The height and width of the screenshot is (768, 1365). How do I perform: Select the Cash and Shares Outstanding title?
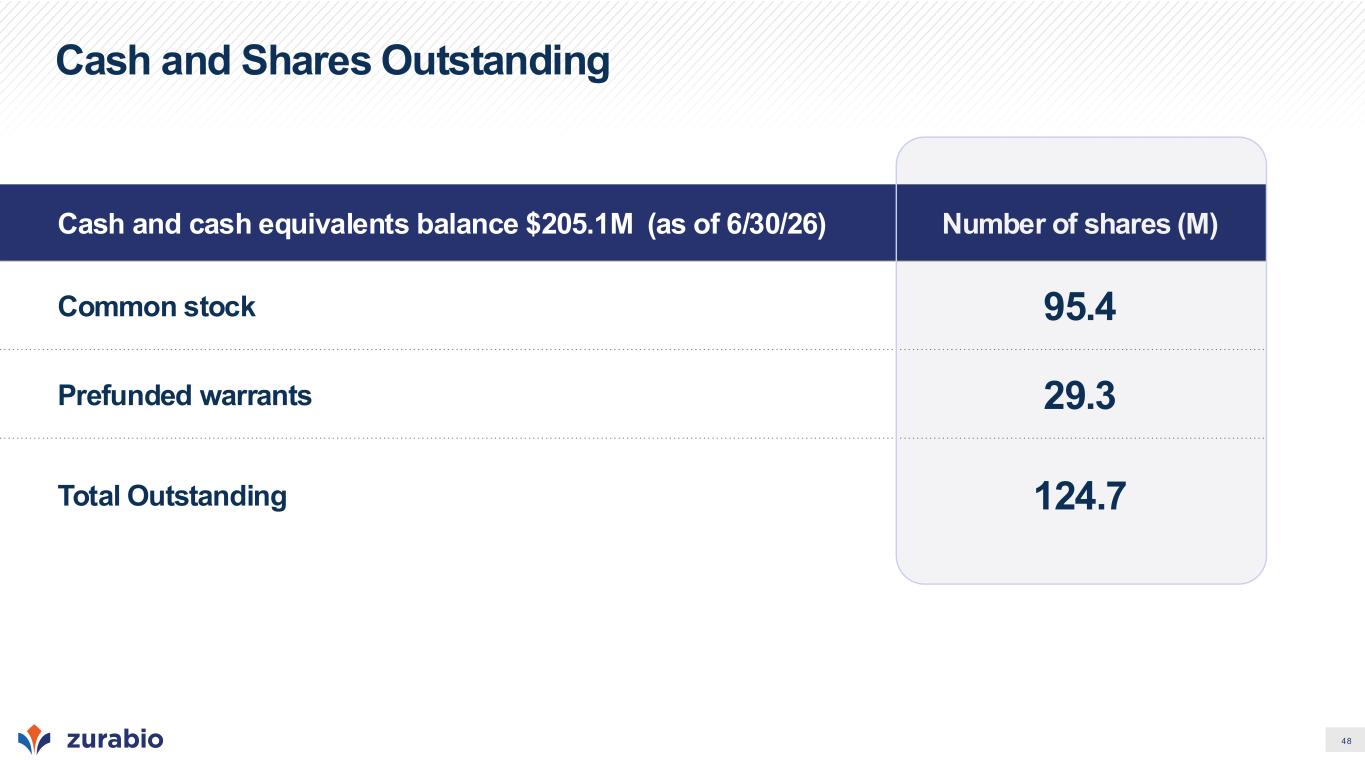[332, 61]
